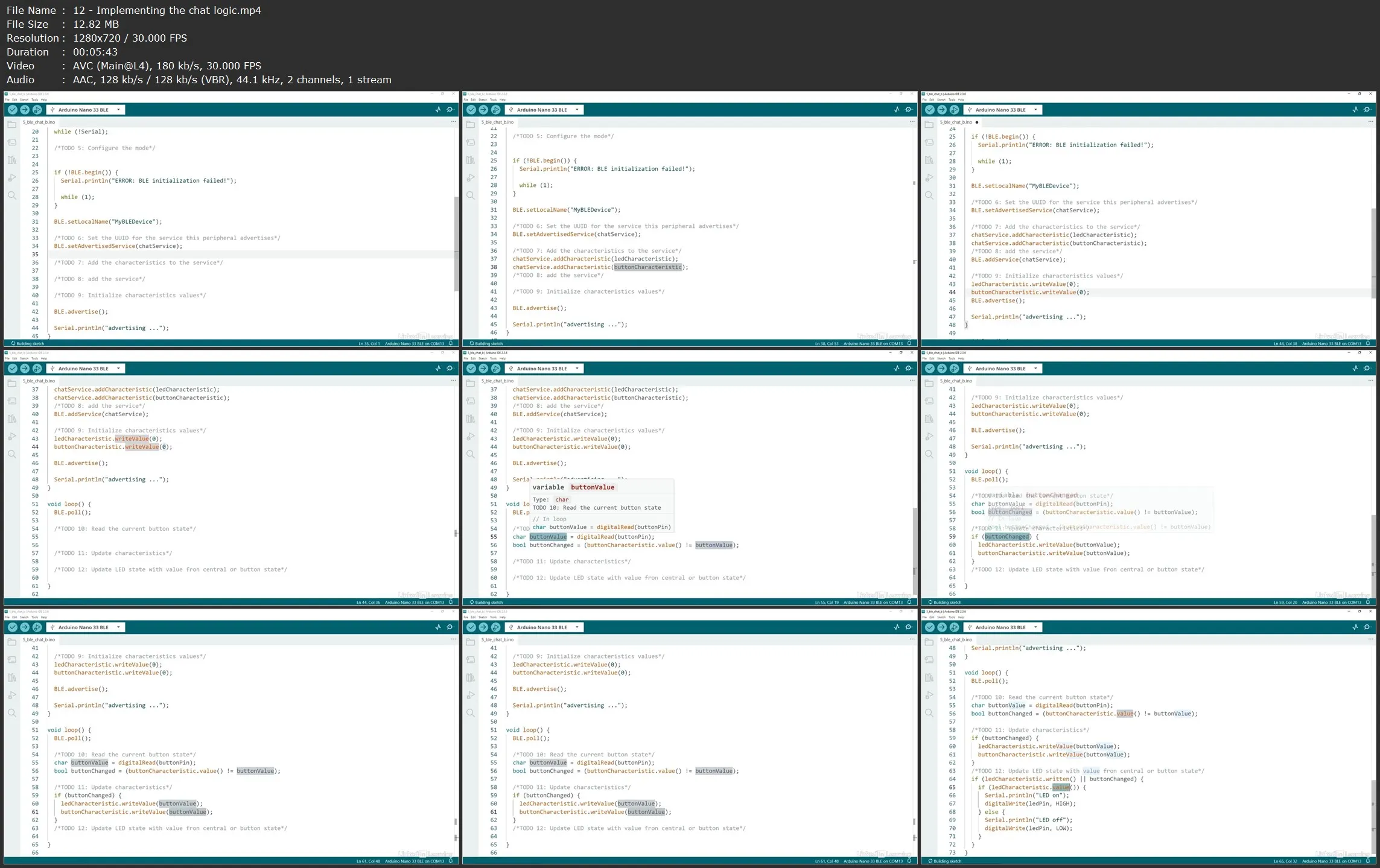Click Upload icon in fifth frame (Ln 55, Col 19)

click(483, 369)
